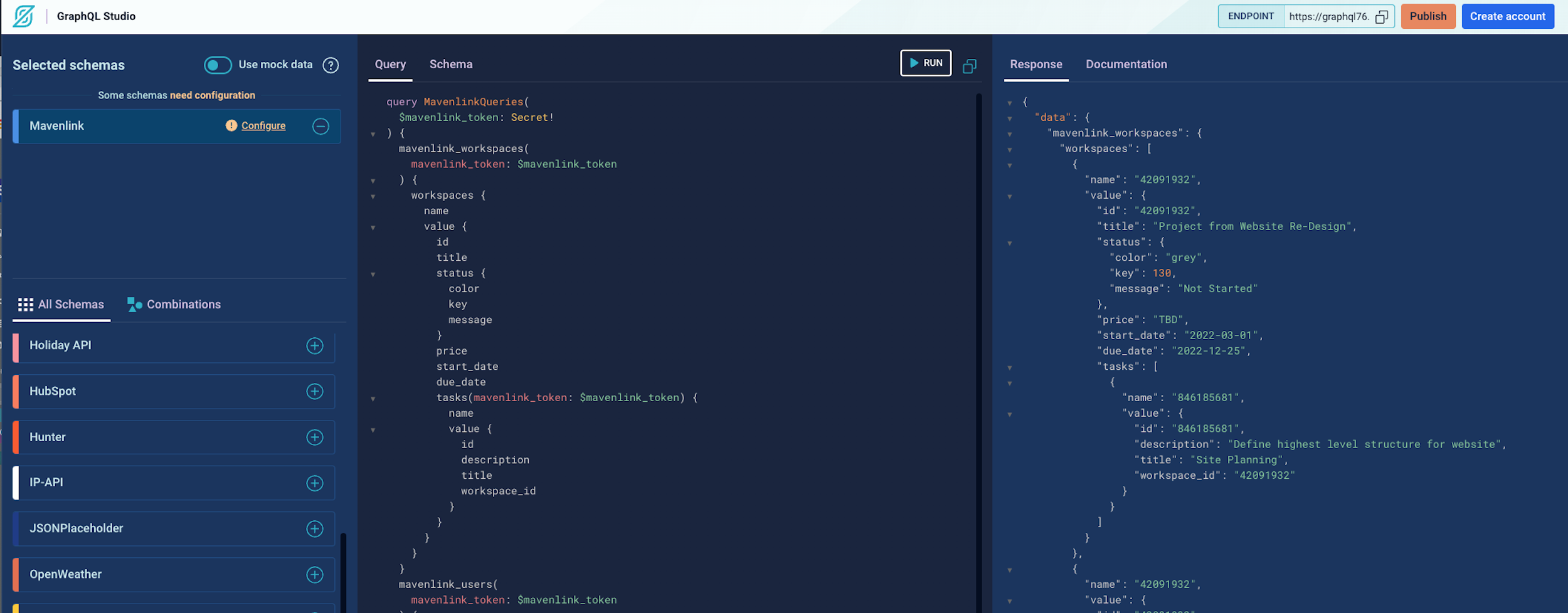Click "Not Started" message value in response
This screenshot has height=613, width=1568.
[1217, 288]
